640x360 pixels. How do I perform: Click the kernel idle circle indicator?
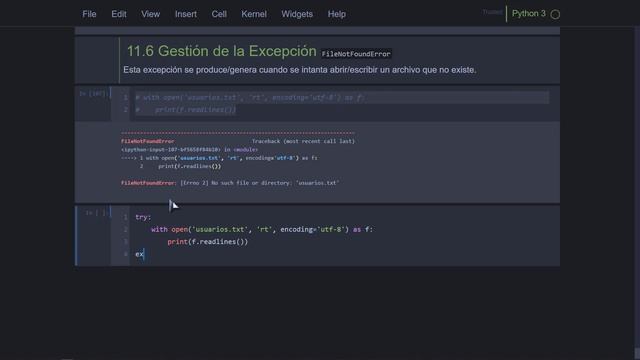tap(555, 14)
